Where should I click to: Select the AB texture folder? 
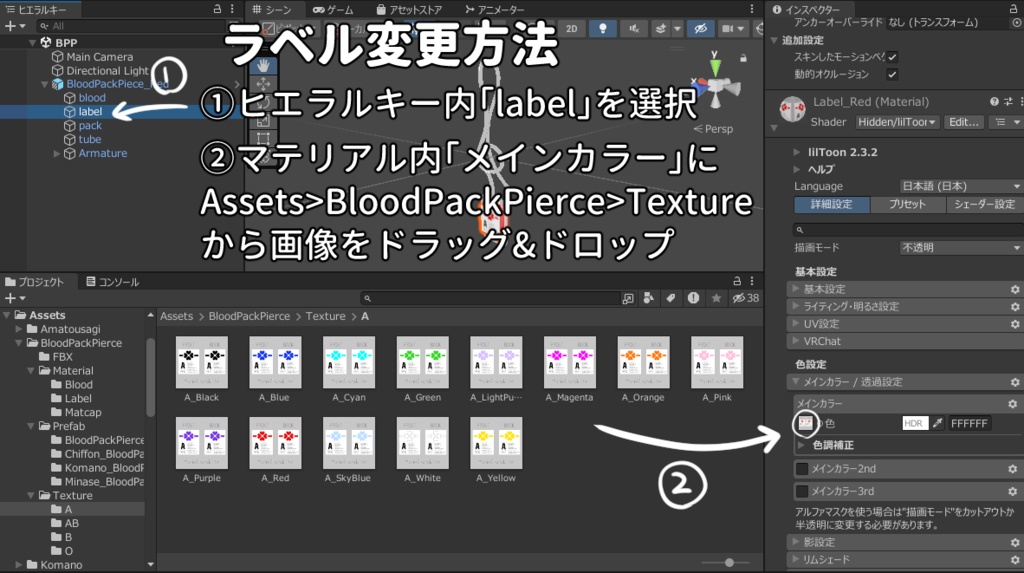72,523
